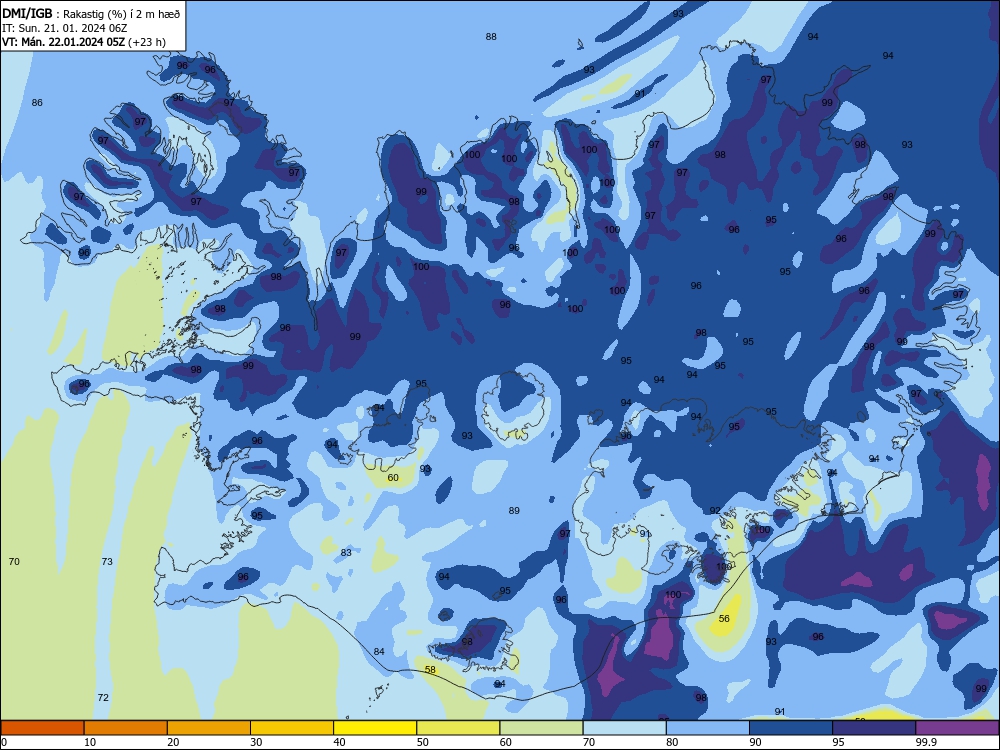Click the medium blue 80–90 legend swatch

(708, 728)
